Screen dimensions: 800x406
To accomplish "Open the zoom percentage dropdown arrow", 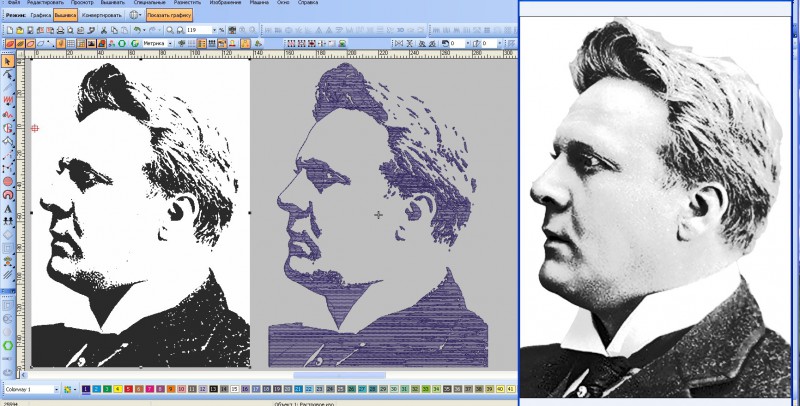I will coord(214,30).
